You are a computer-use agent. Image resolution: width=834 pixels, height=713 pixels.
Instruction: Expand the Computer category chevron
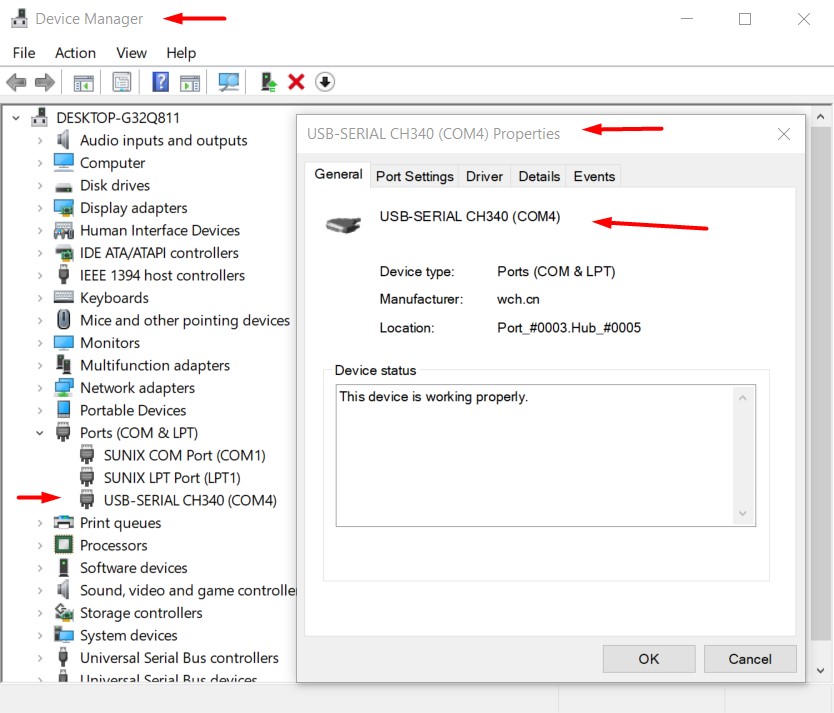point(40,163)
